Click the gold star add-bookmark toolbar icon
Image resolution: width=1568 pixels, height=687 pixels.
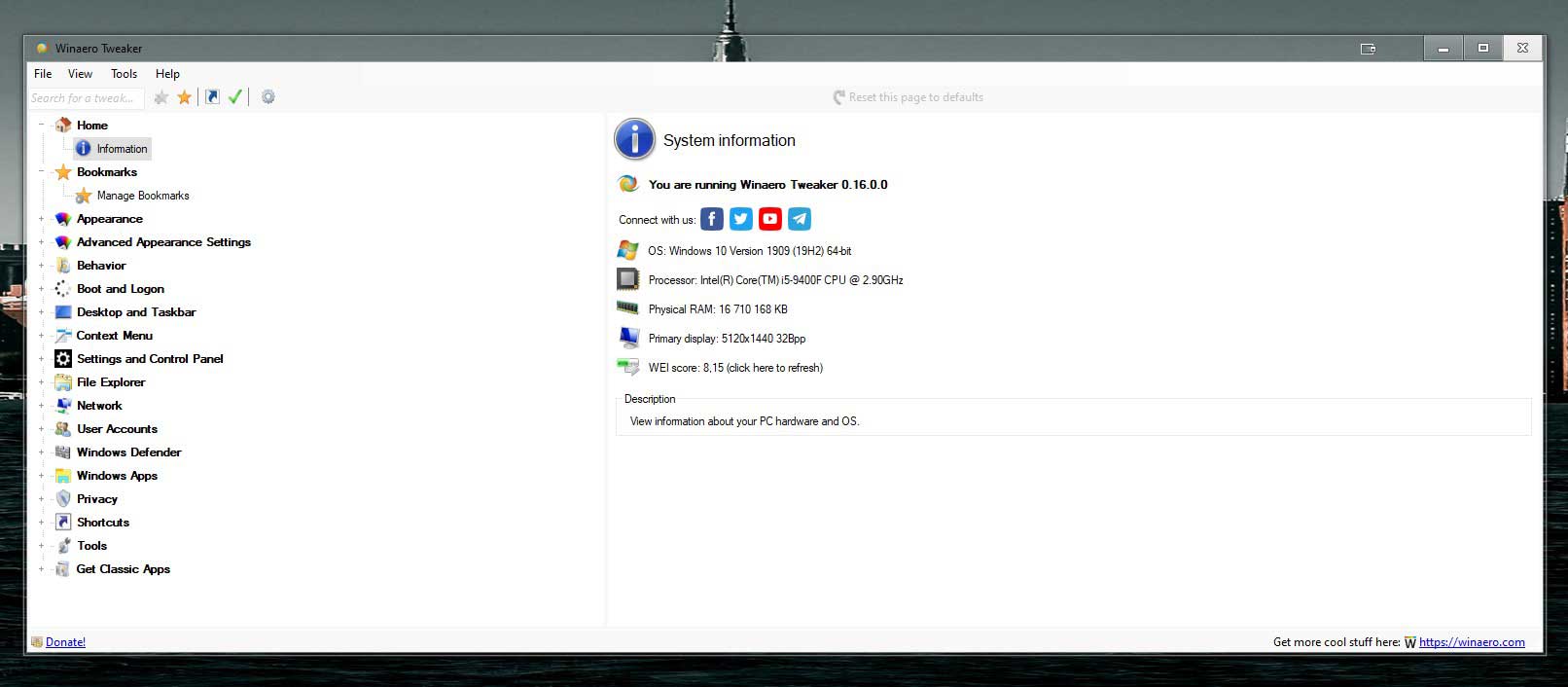pyautogui.click(x=184, y=97)
